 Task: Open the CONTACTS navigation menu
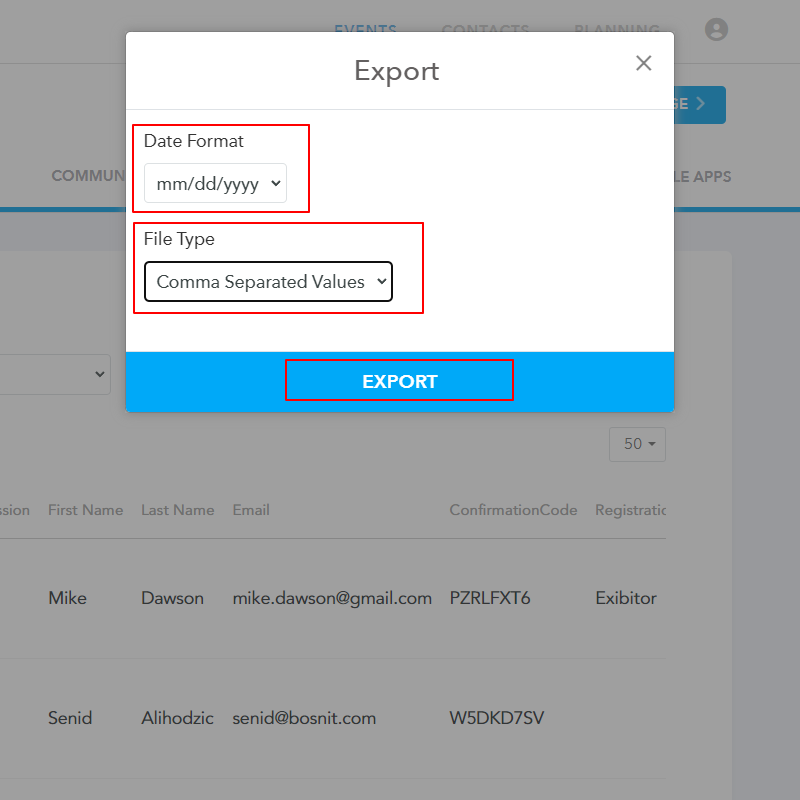tap(485, 30)
